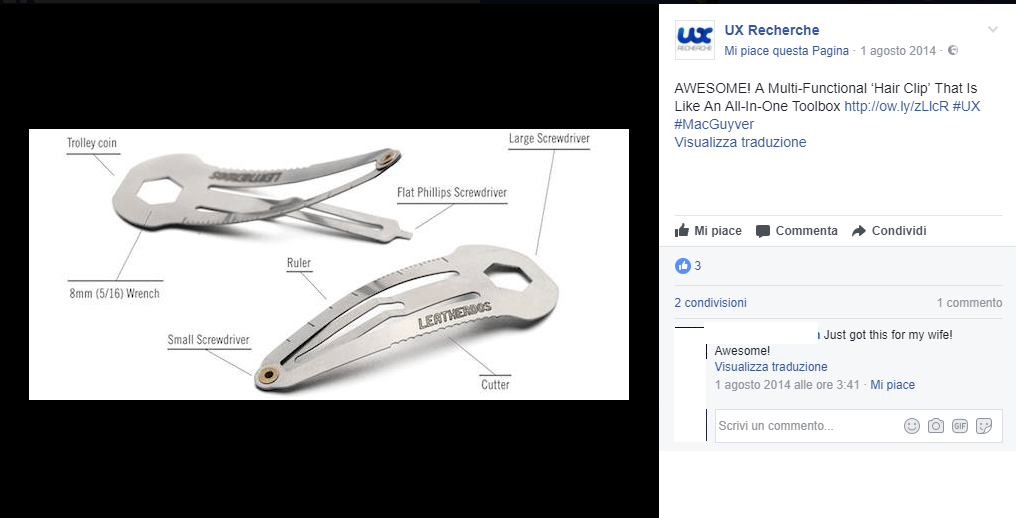
Task: Show the 1 commento comment count
Action: 969,303
